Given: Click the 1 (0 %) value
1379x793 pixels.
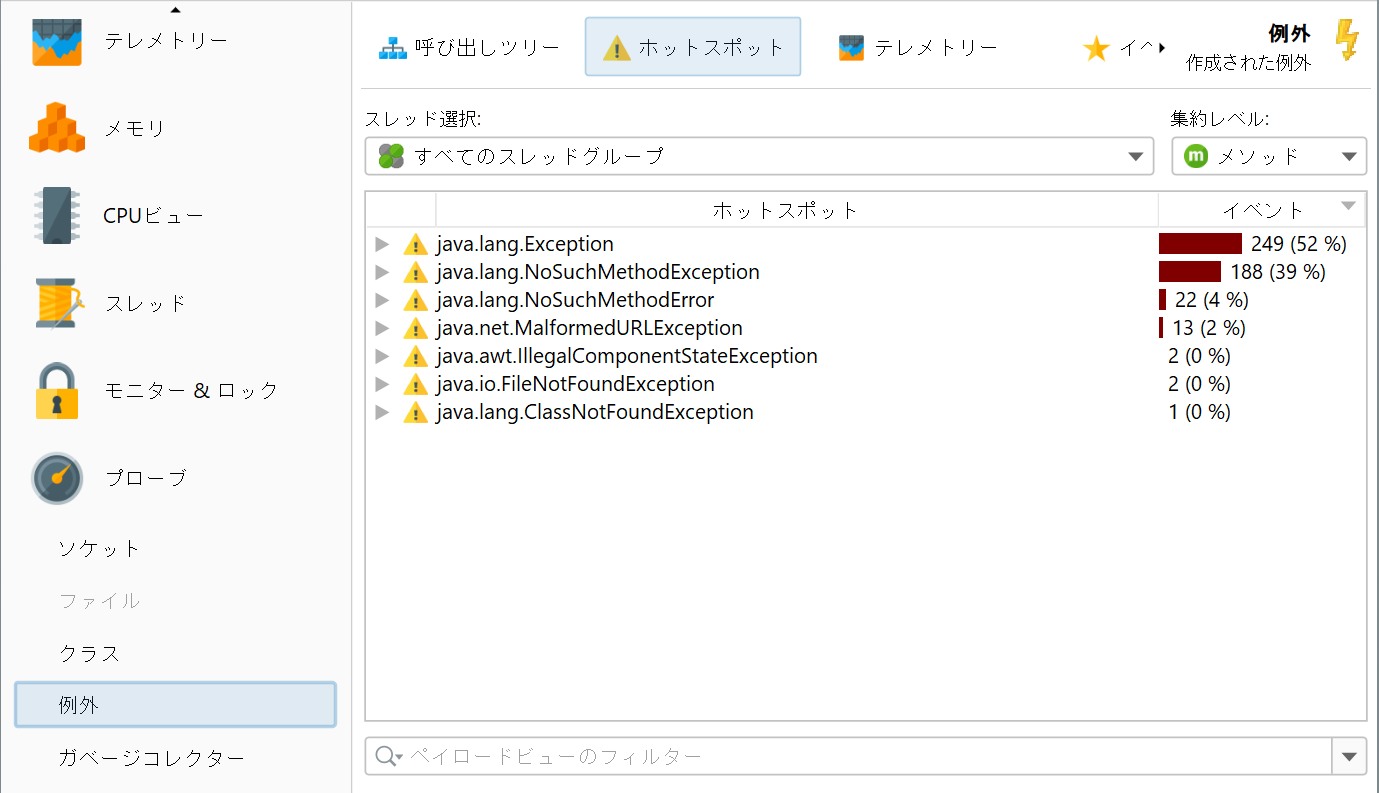Looking at the screenshot, I should (1199, 412).
